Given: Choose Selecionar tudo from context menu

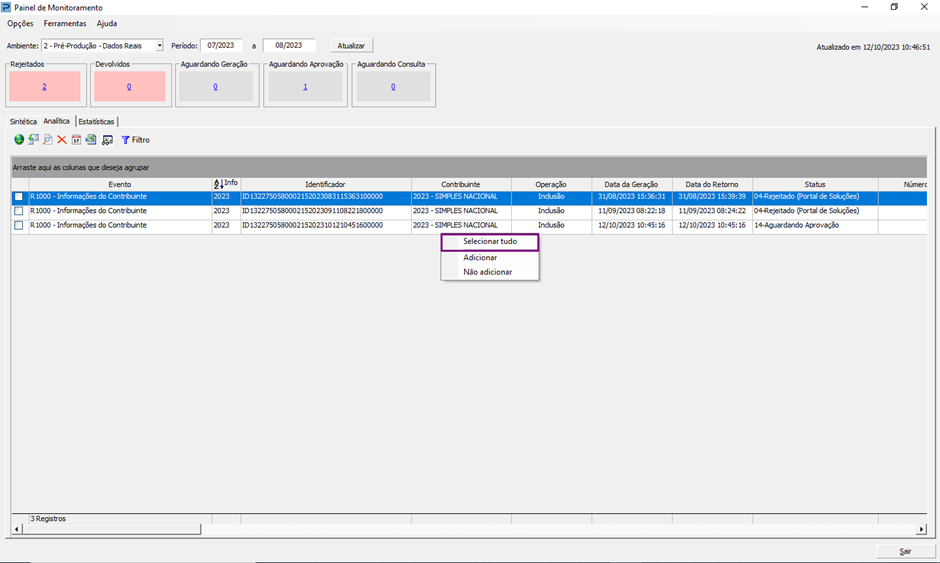Looking at the screenshot, I should [x=490, y=242].
